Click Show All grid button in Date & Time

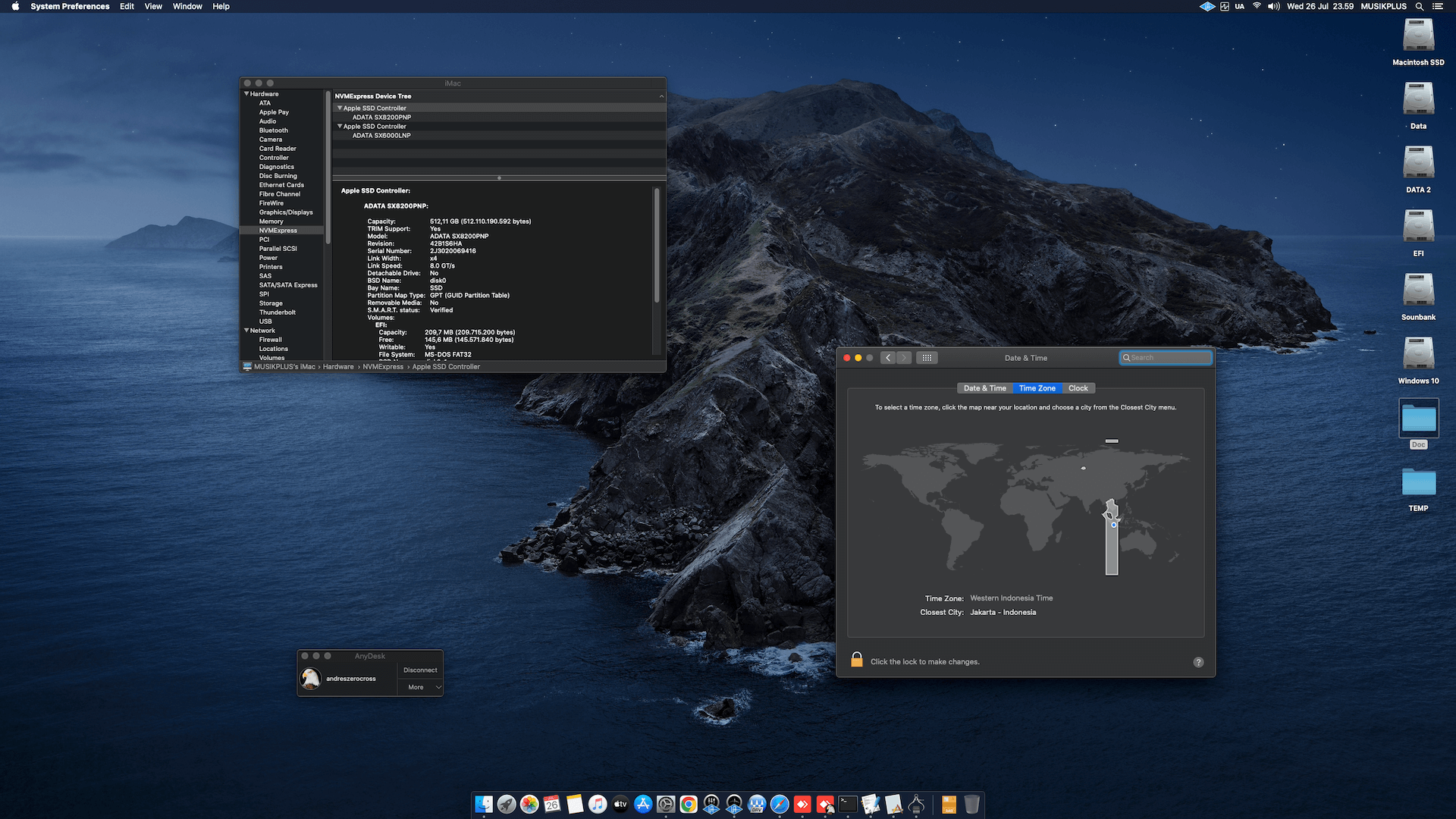click(927, 358)
